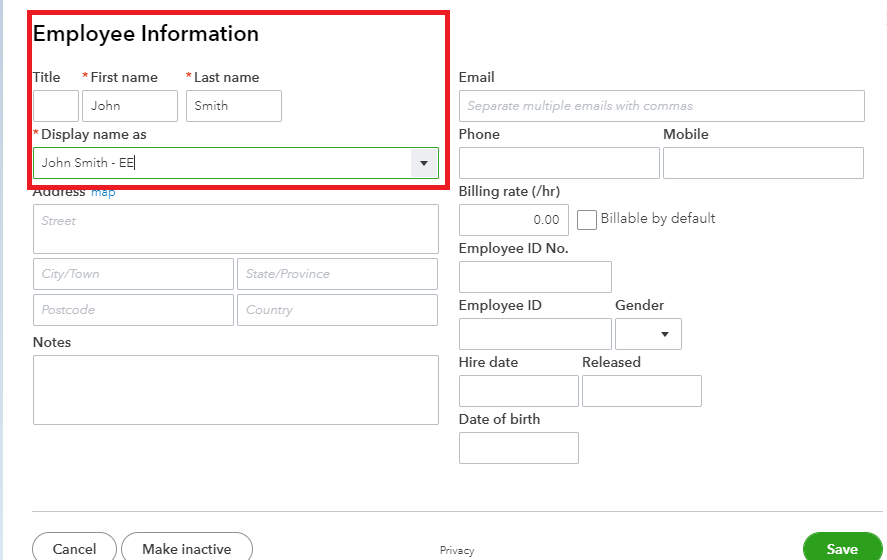The image size is (887, 560).
Task: Focus the Street address box
Action: point(236,229)
